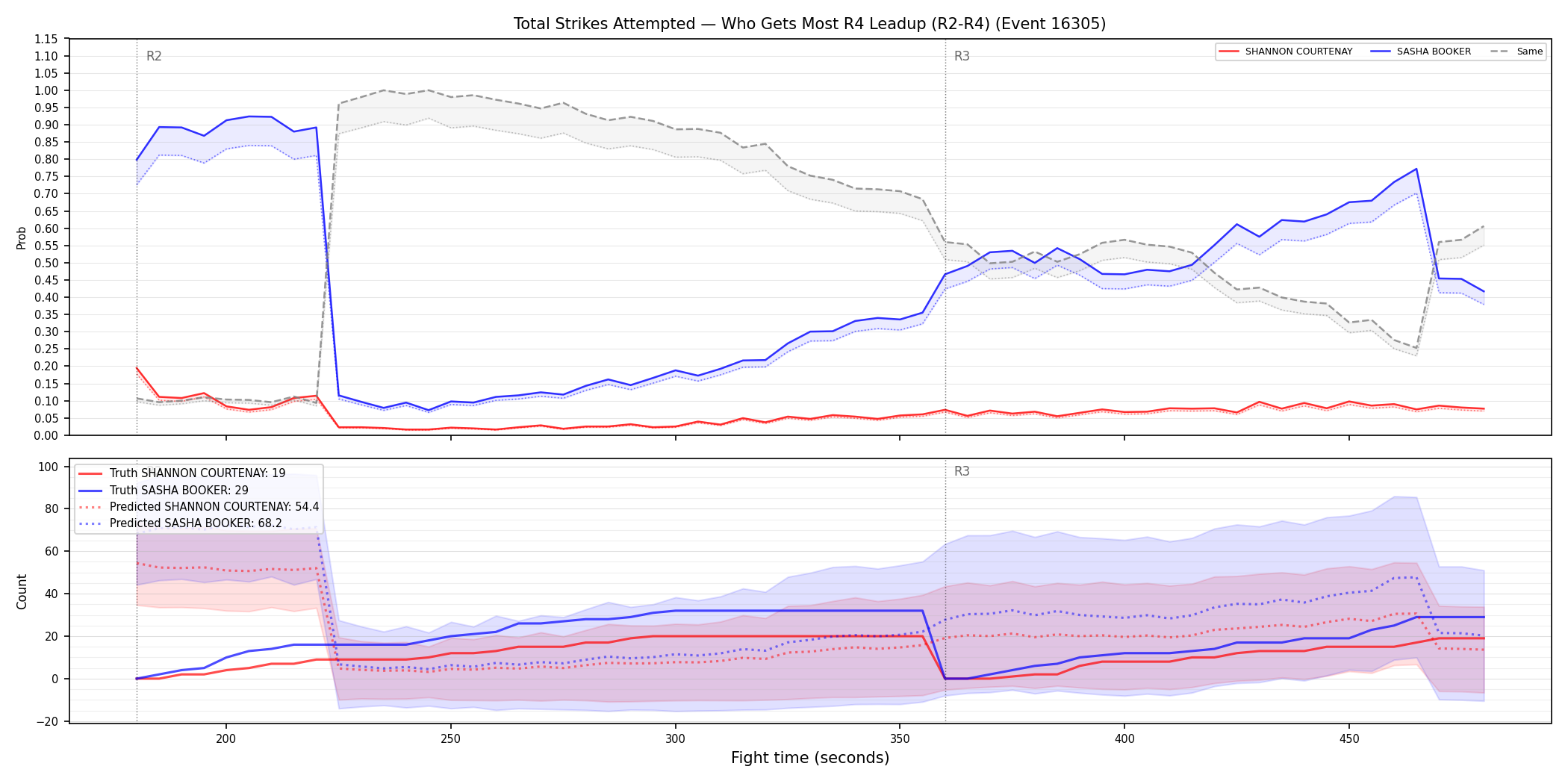Screen dimensions: 1568x784
Task: Click the 0.00 tick label on Prob axis
Action: coord(46,435)
